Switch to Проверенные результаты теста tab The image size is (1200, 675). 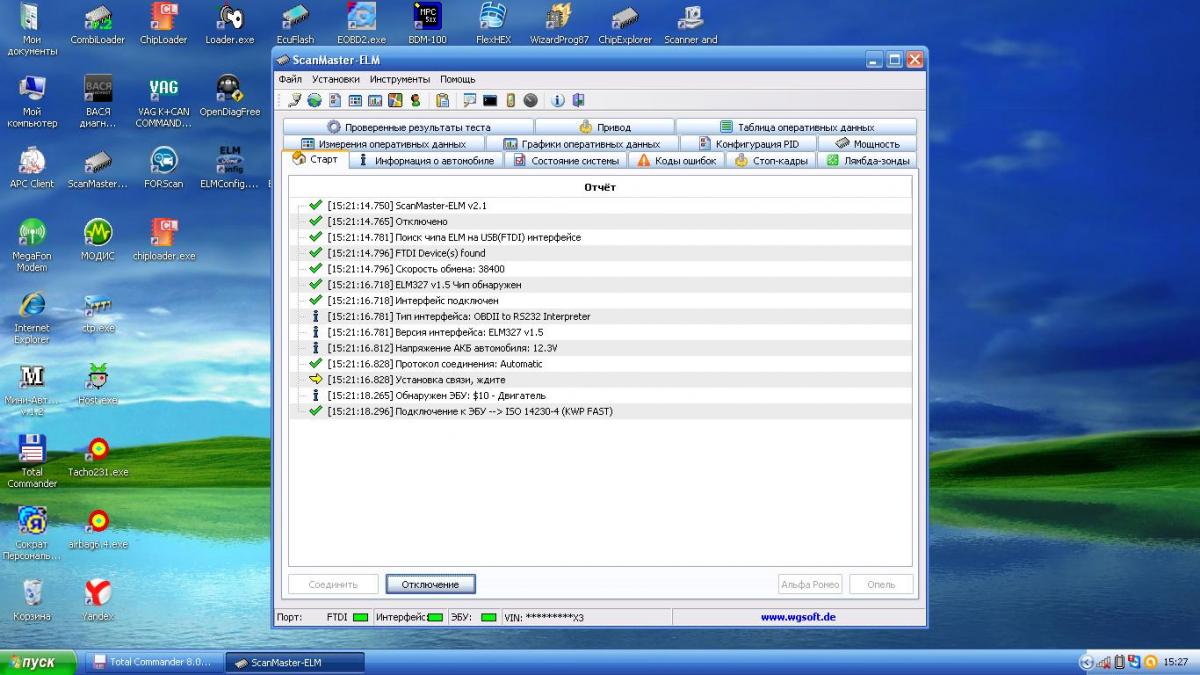pyautogui.click(x=408, y=127)
